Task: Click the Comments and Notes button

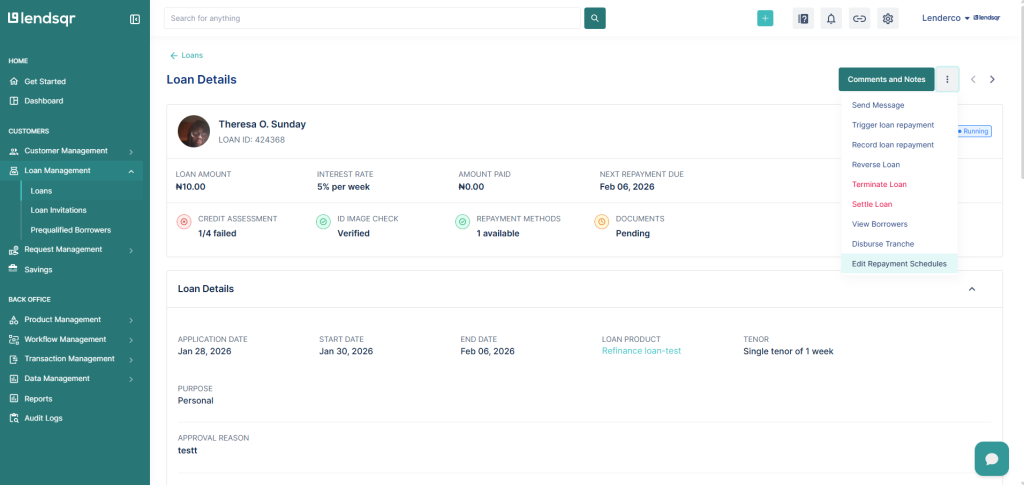Action: point(886,79)
